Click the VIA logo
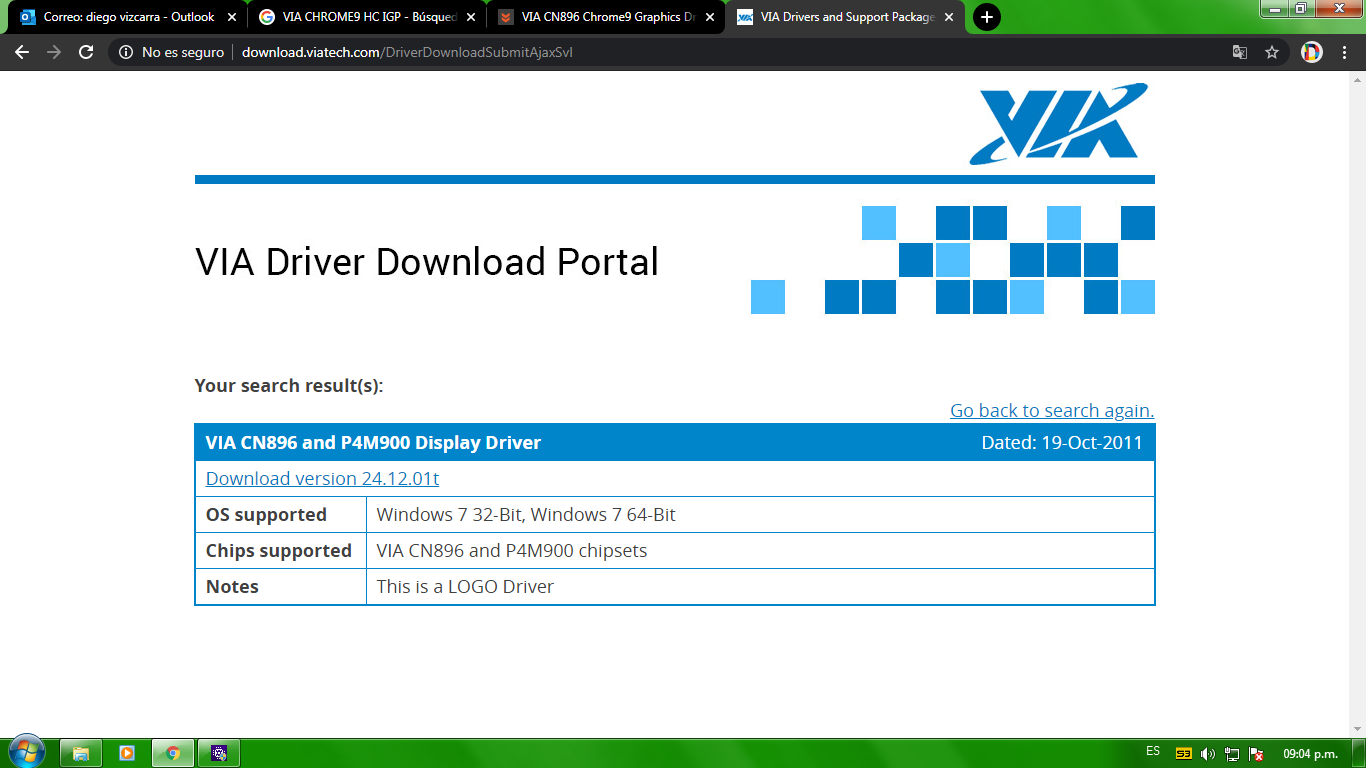The height and width of the screenshot is (768, 1366). tap(1059, 124)
